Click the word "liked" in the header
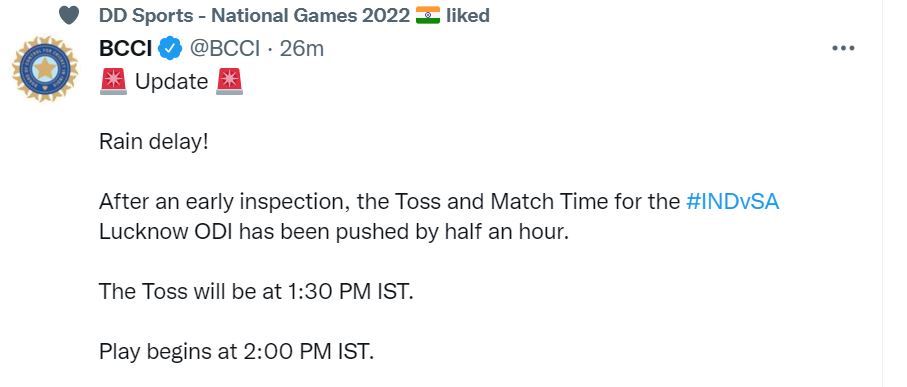The height and width of the screenshot is (387, 907). [x=467, y=16]
